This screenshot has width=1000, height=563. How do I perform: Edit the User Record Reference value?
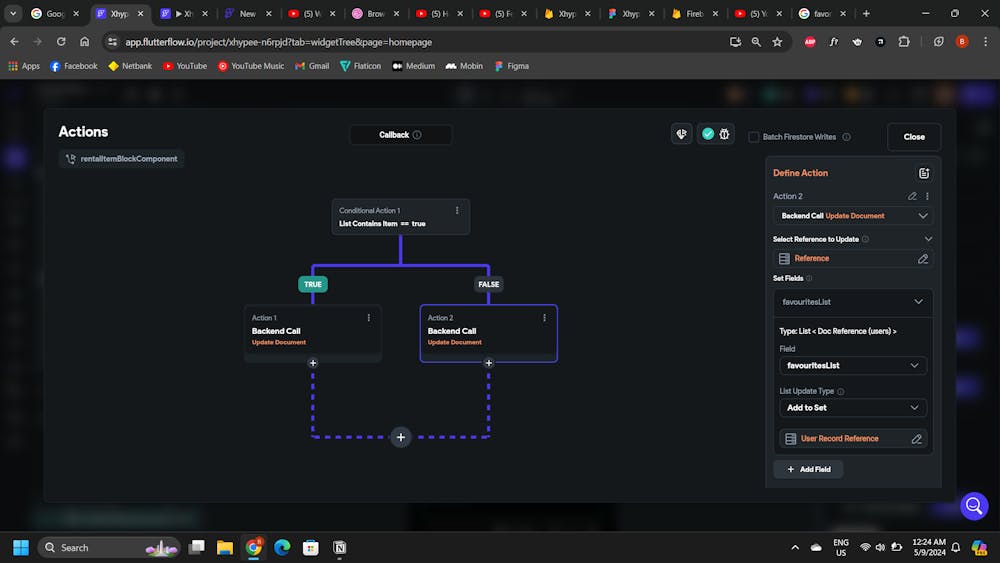(916, 438)
